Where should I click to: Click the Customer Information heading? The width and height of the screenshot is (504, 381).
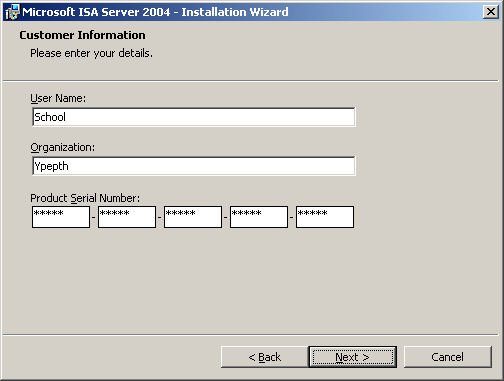point(82,35)
